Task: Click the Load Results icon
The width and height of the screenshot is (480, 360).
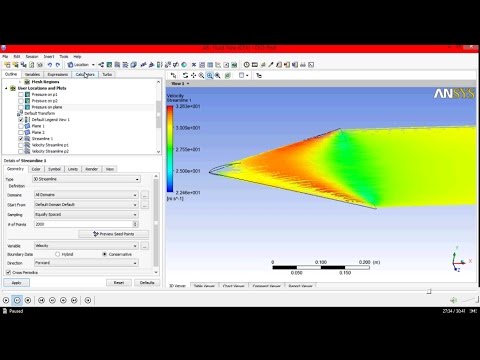Action: coord(7,65)
